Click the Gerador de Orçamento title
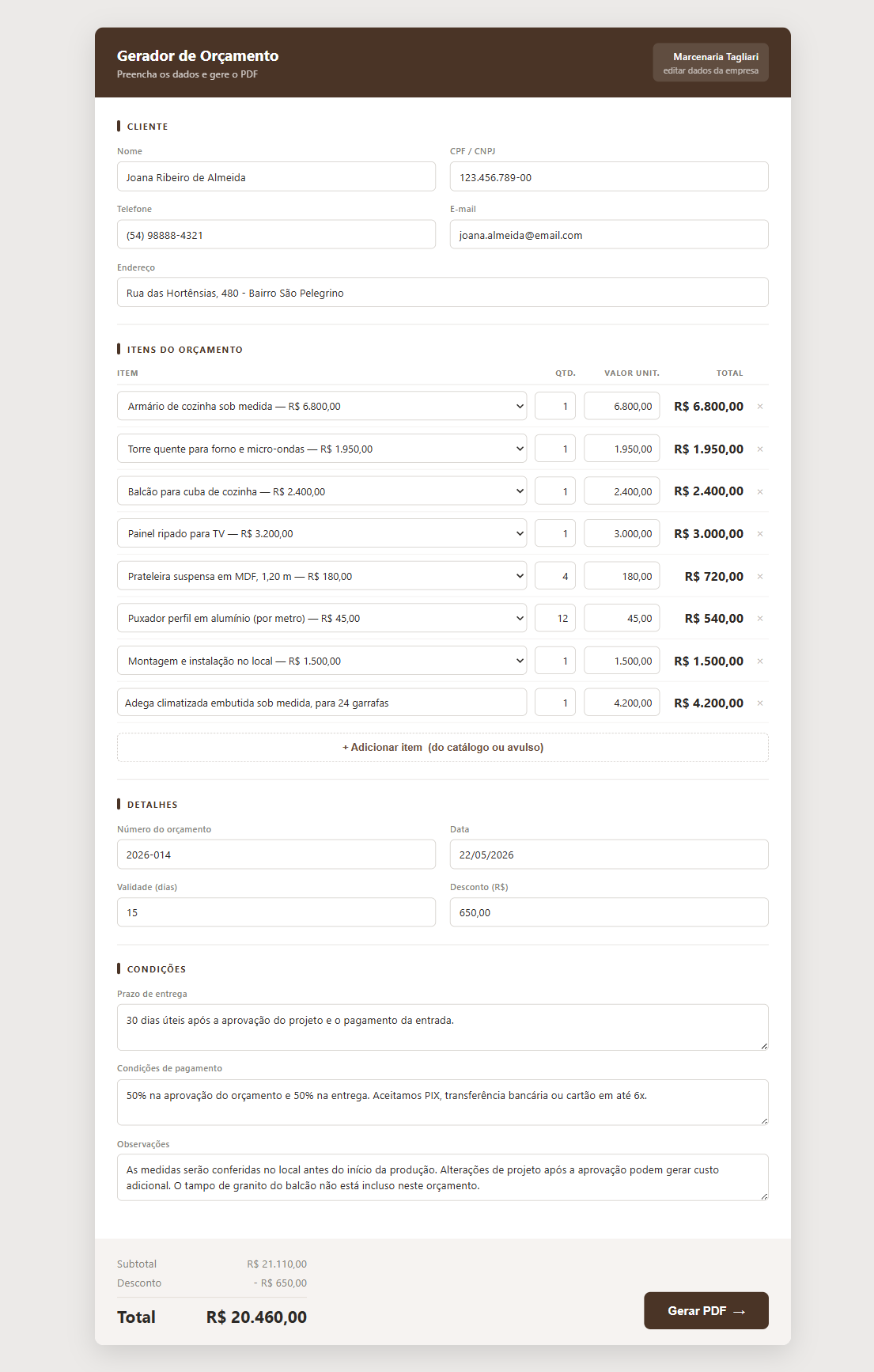Image resolution: width=874 pixels, height=1372 pixels. (198, 55)
